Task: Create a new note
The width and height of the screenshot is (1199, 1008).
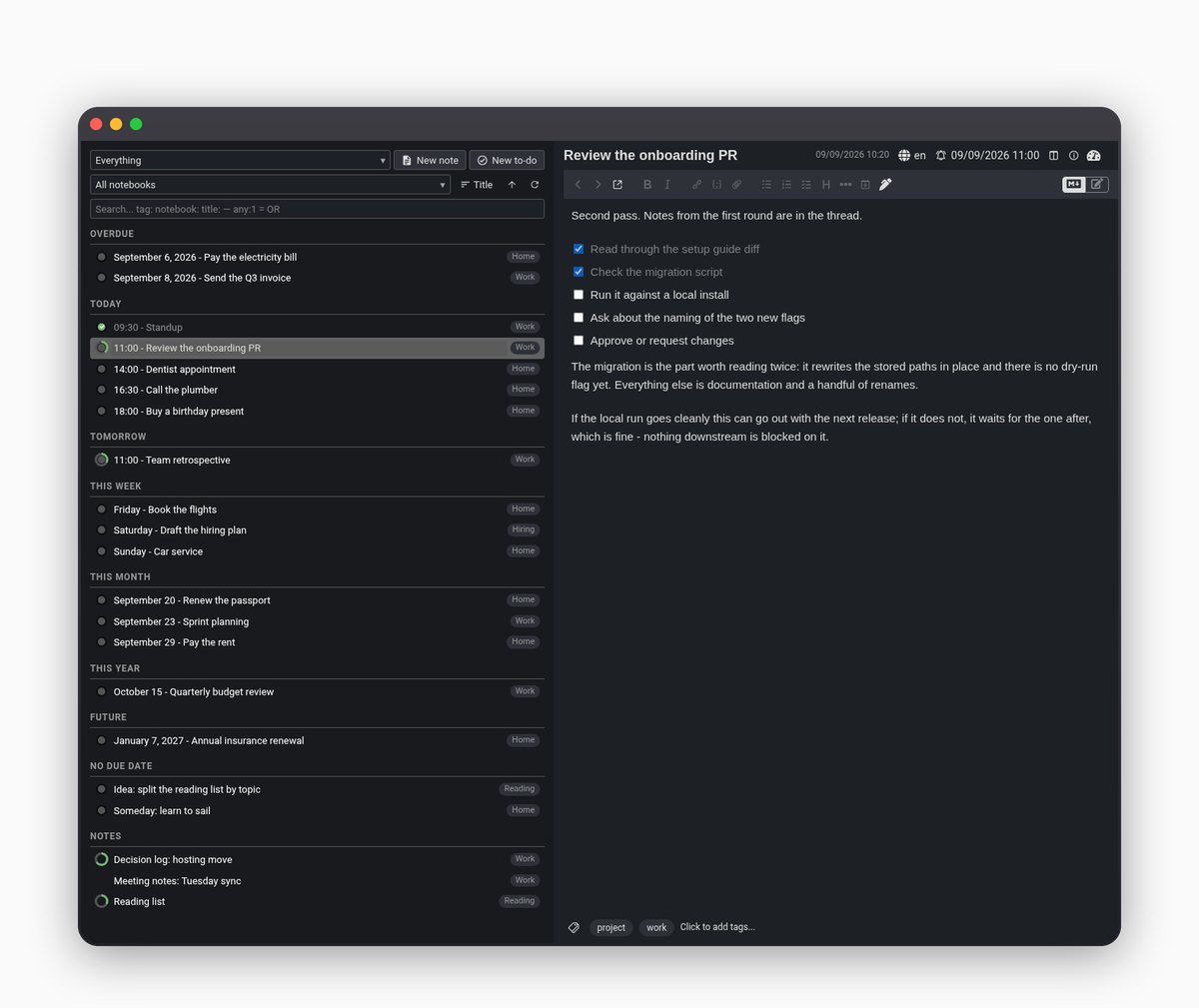Action: coord(430,160)
